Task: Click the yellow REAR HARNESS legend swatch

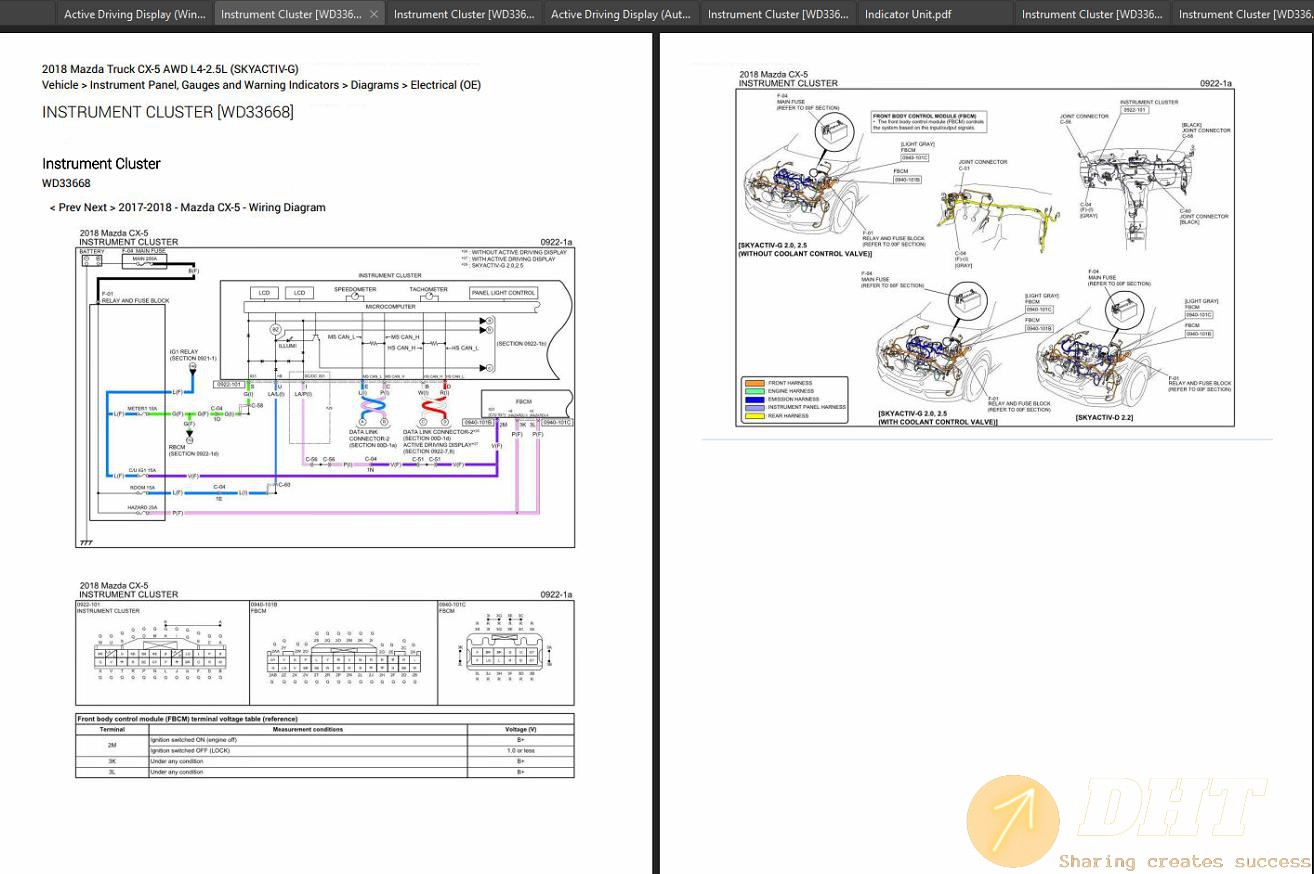Action: [x=753, y=415]
